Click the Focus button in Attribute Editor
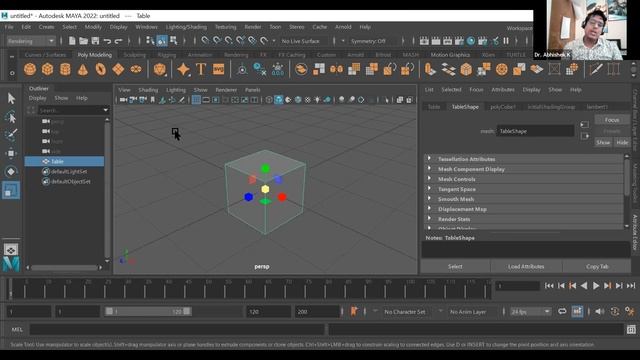 612,120
